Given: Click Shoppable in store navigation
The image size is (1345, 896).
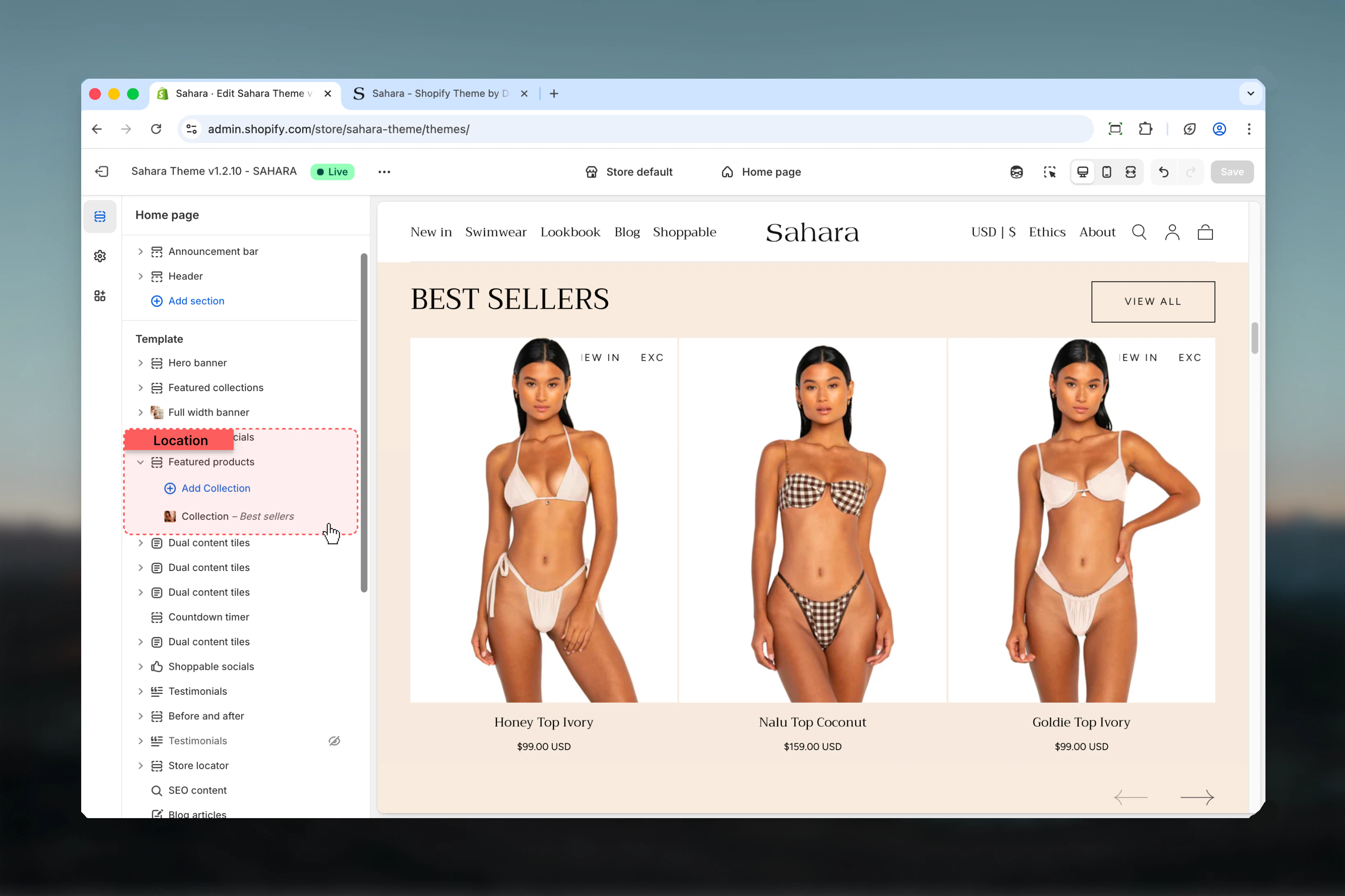Looking at the screenshot, I should [684, 232].
